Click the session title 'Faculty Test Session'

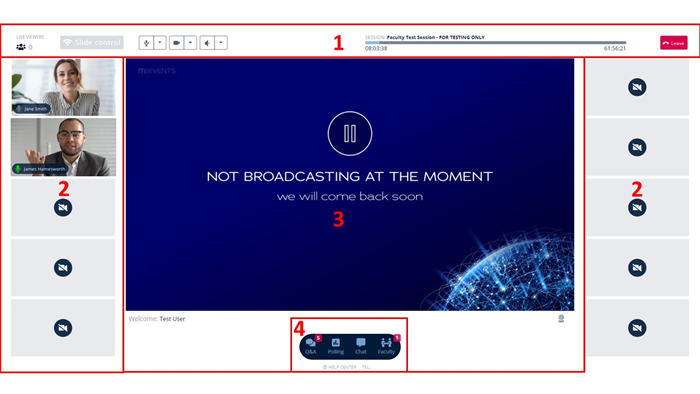click(x=411, y=37)
